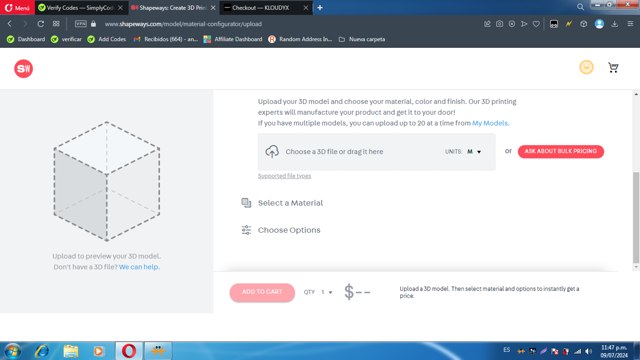640x360 pixels.
Task: Click the ES language indicator
Action: pos(506,350)
